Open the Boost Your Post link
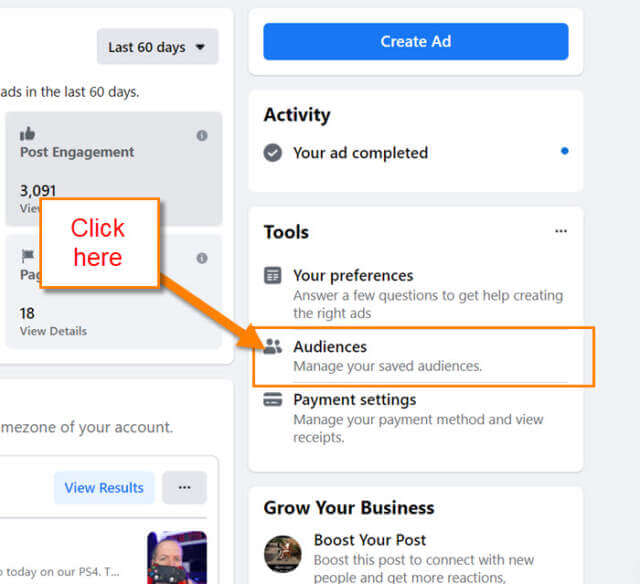This screenshot has height=584, width=640. pyautogui.click(x=369, y=540)
